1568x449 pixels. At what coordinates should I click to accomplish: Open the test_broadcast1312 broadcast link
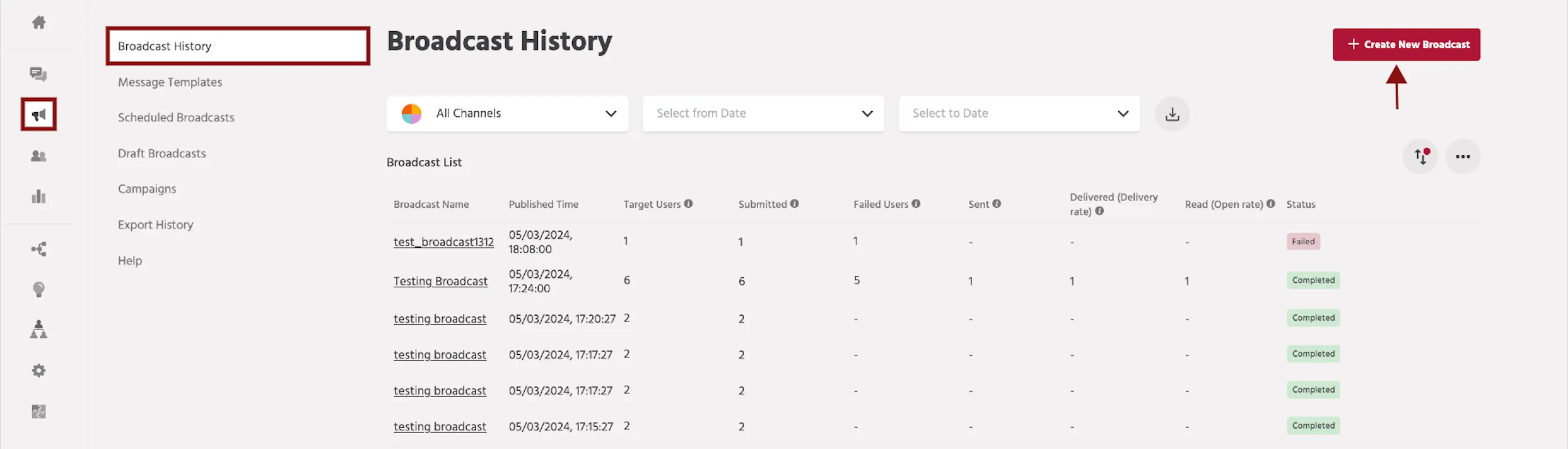pos(443,242)
